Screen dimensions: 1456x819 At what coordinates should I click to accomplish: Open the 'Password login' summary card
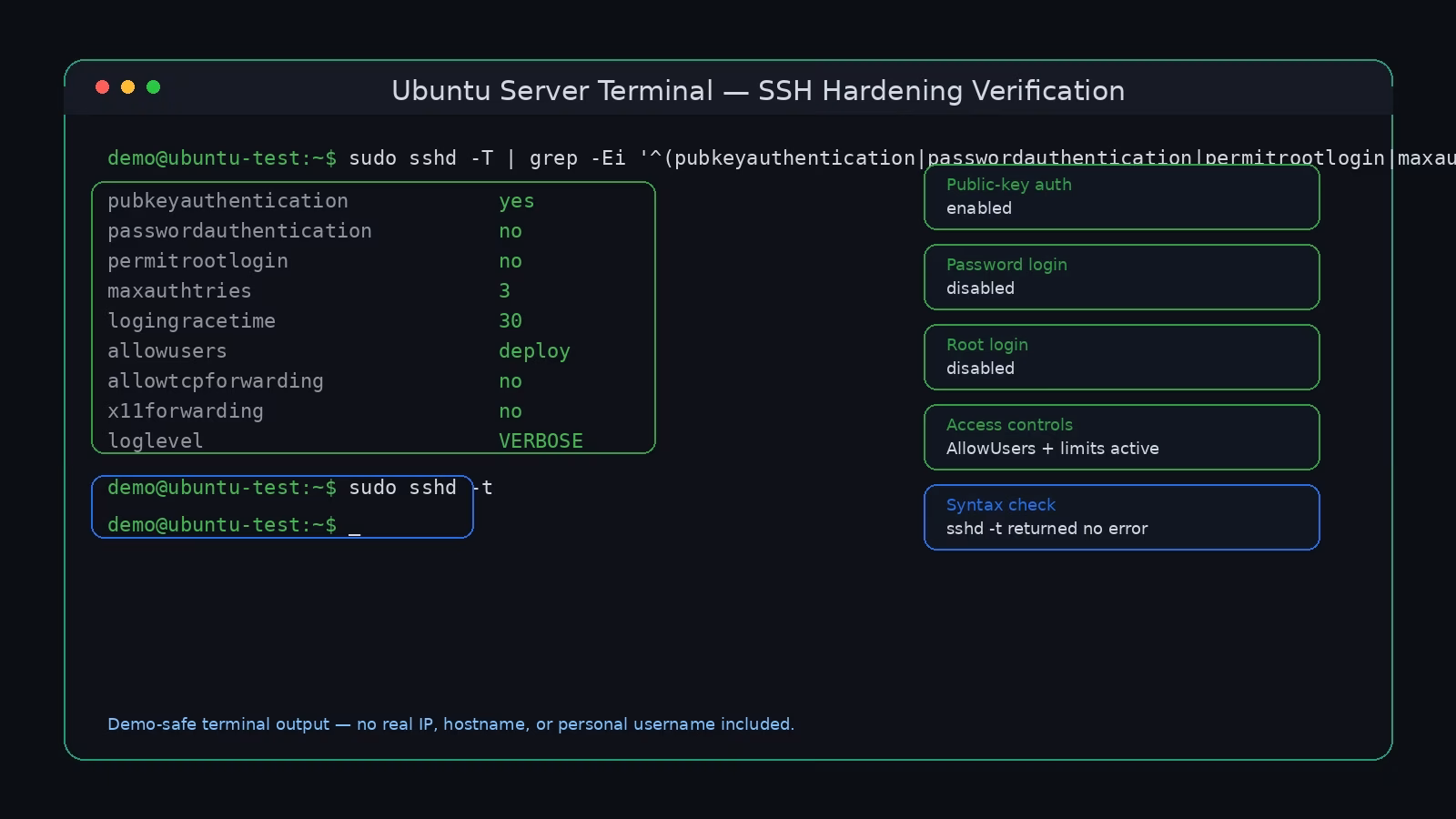(x=1121, y=277)
